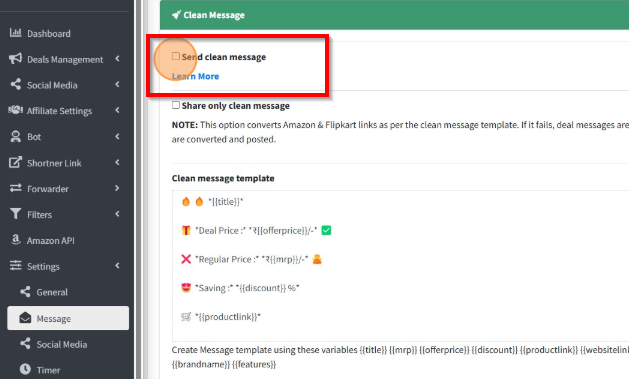Click the Social Media share icon in main menu
This screenshot has width=629, height=379.
tap(16, 84)
